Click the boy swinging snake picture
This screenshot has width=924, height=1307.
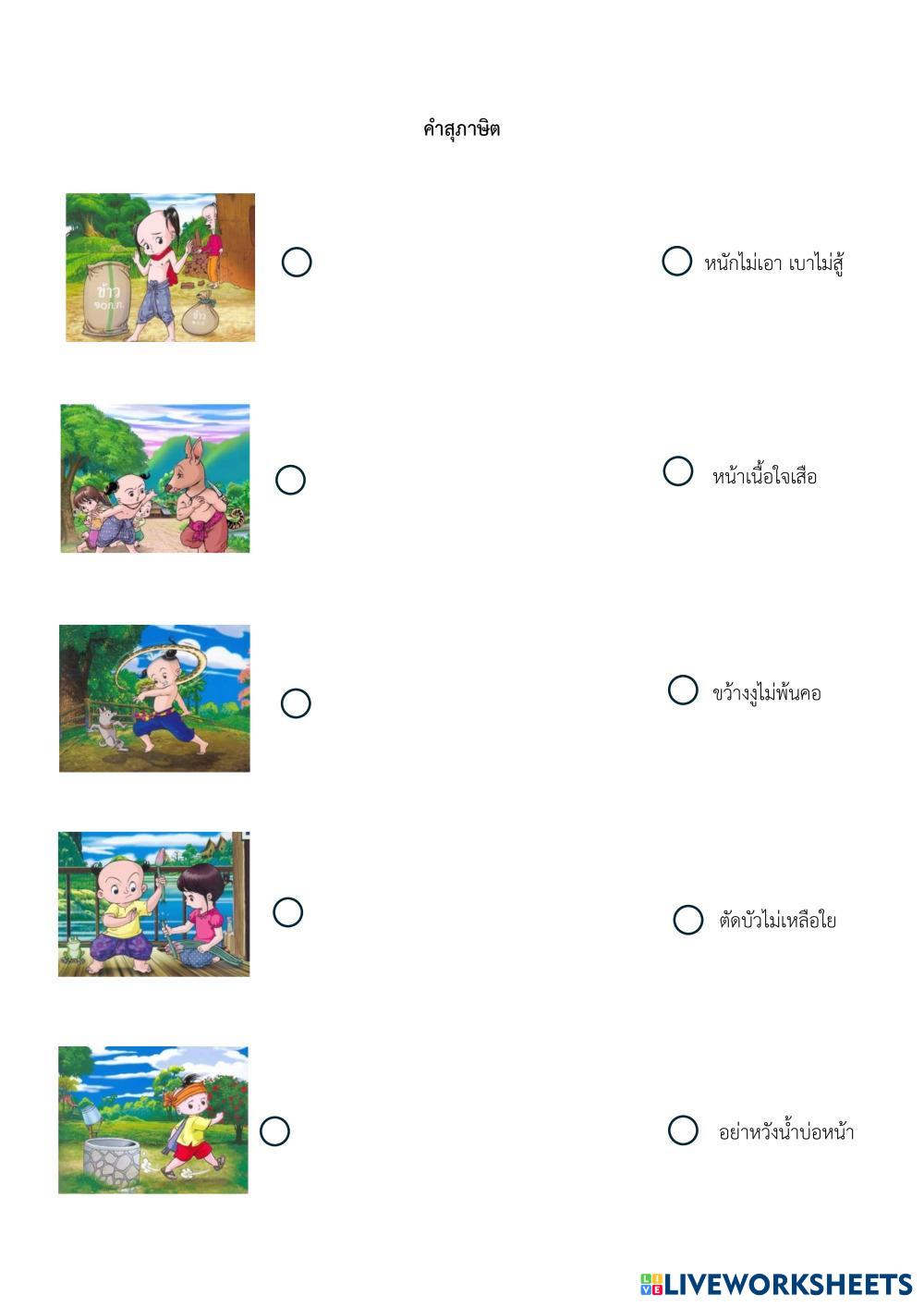(154, 699)
